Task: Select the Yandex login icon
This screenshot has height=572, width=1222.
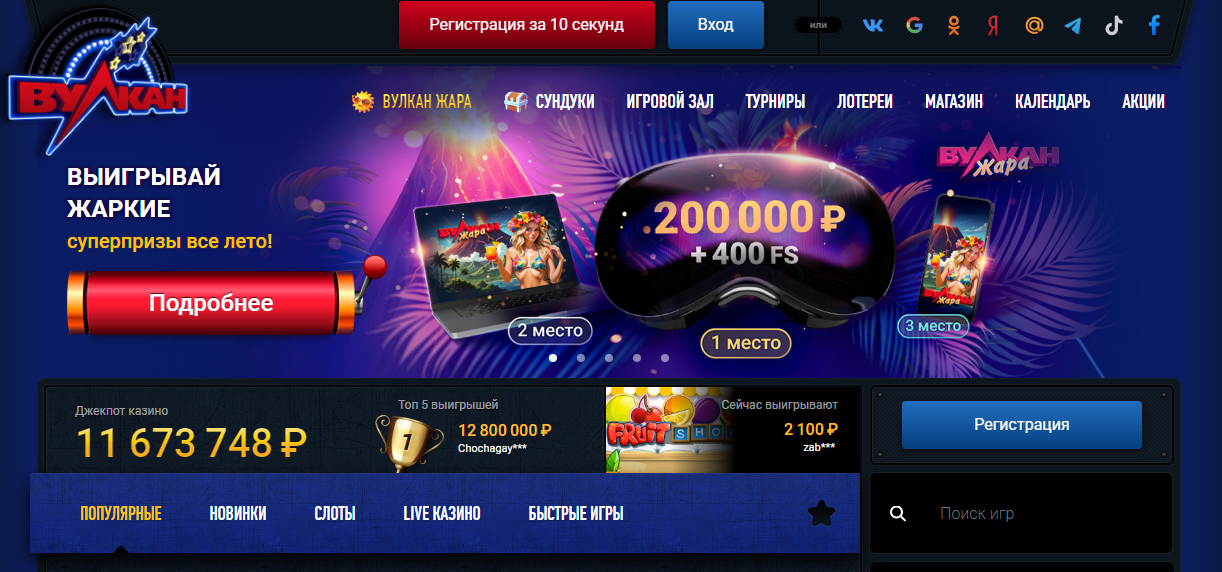Action: pos(993,25)
